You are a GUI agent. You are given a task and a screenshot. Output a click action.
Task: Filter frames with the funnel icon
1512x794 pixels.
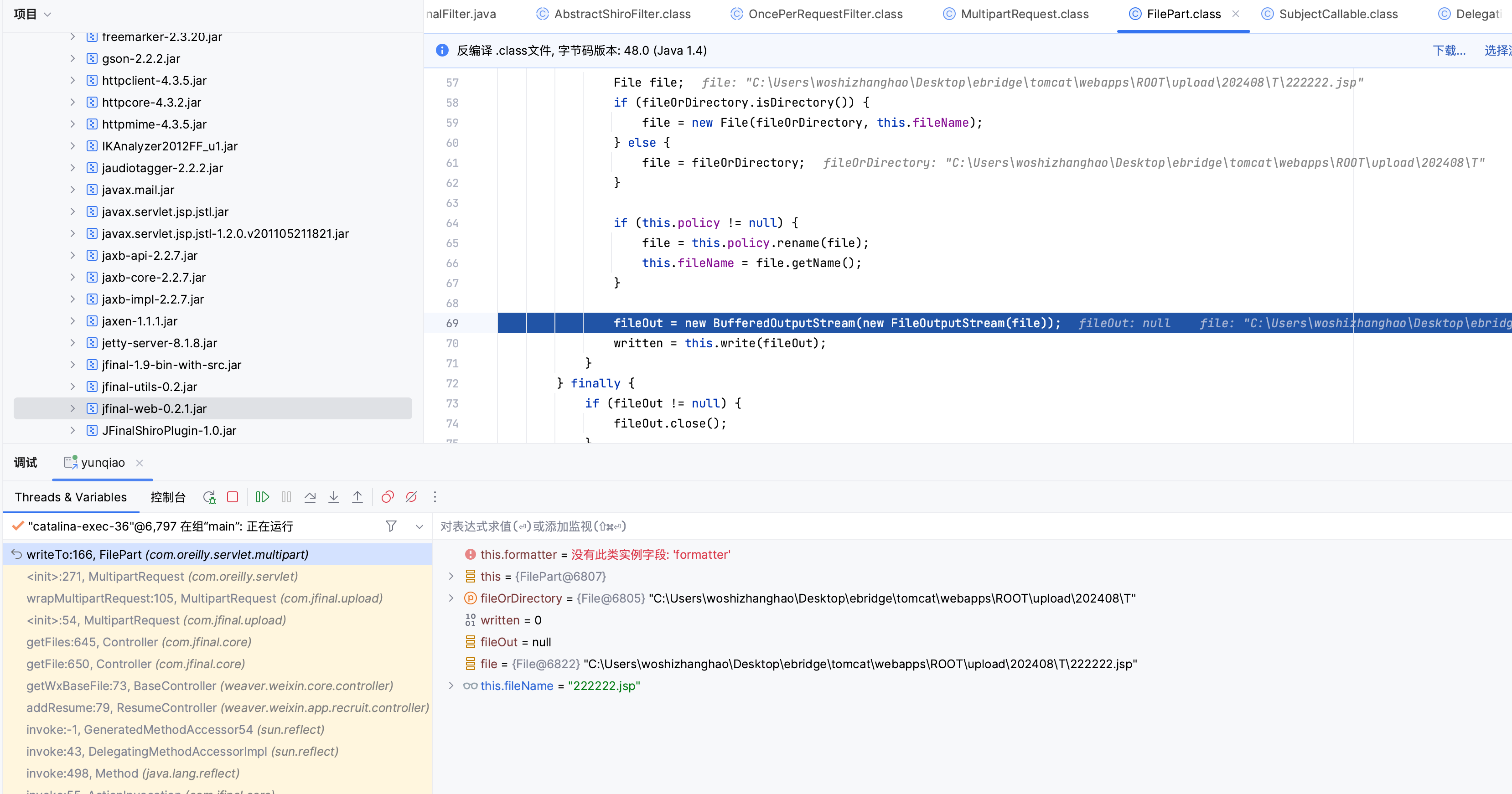[391, 526]
